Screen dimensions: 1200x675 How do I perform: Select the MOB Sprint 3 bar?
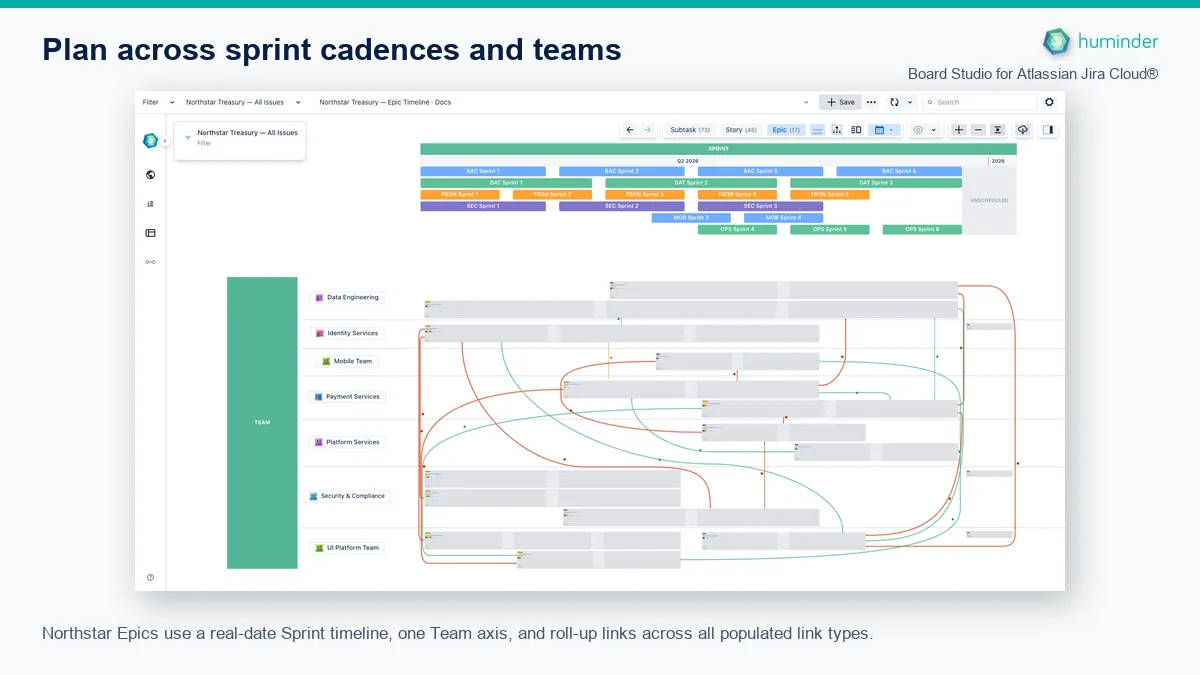pos(691,217)
